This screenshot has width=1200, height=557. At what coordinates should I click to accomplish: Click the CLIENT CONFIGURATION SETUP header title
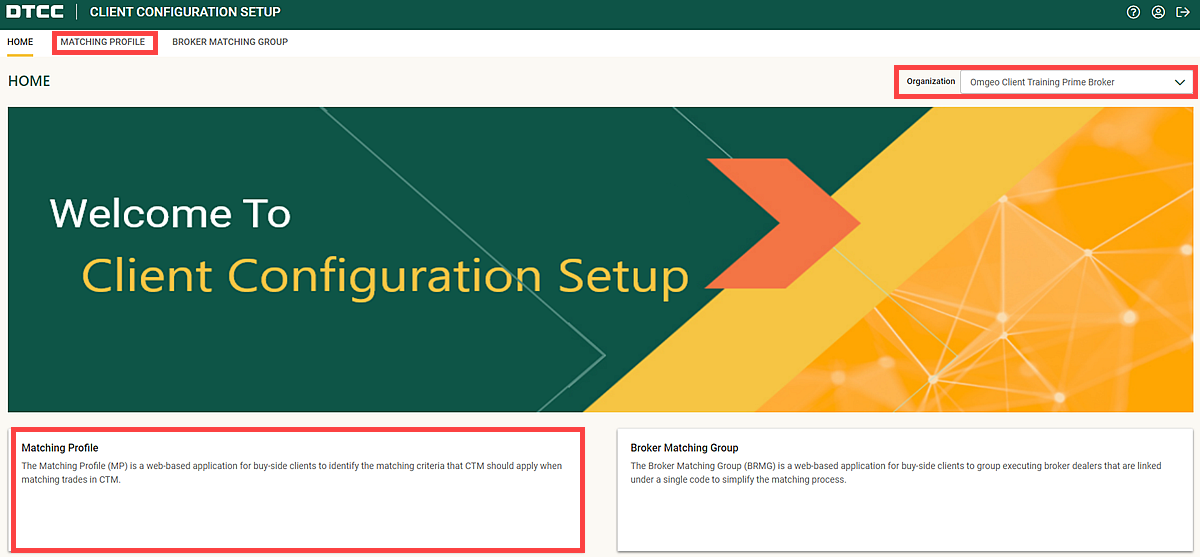pyautogui.click(x=185, y=13)
